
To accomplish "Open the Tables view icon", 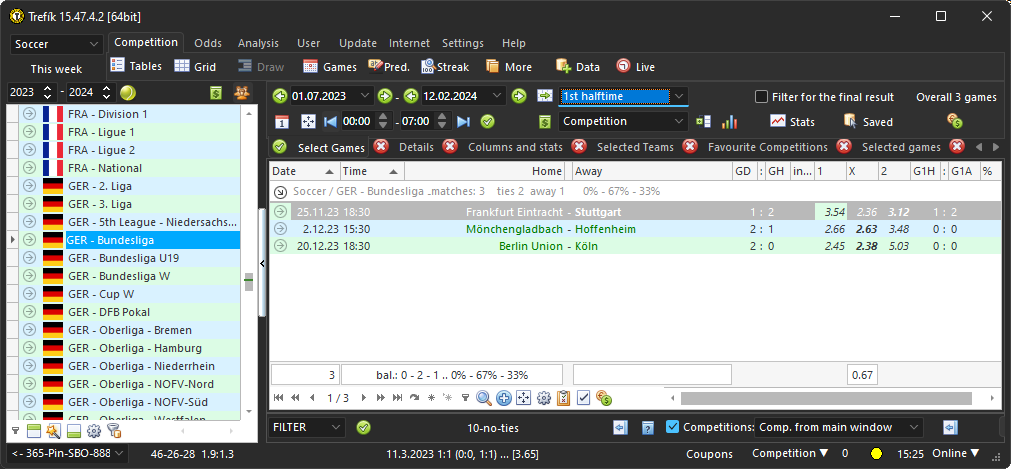I will tap(117, 66).
